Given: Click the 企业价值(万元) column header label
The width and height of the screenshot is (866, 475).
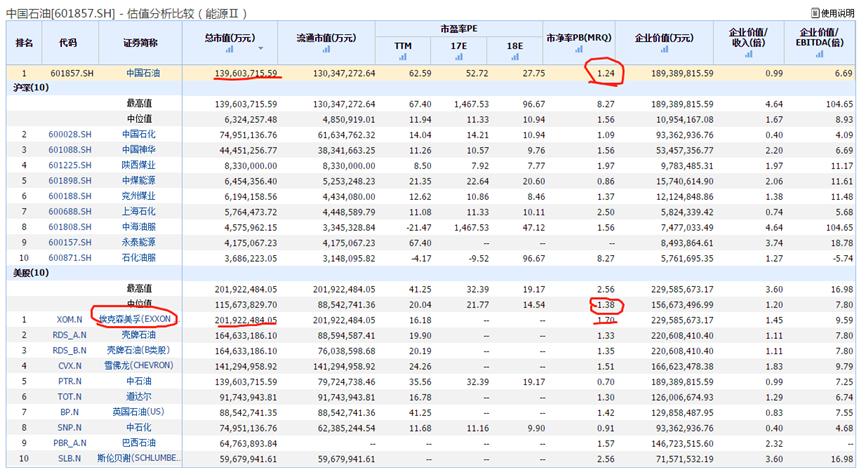Looking at the screenshot, I should pos(664,38).
